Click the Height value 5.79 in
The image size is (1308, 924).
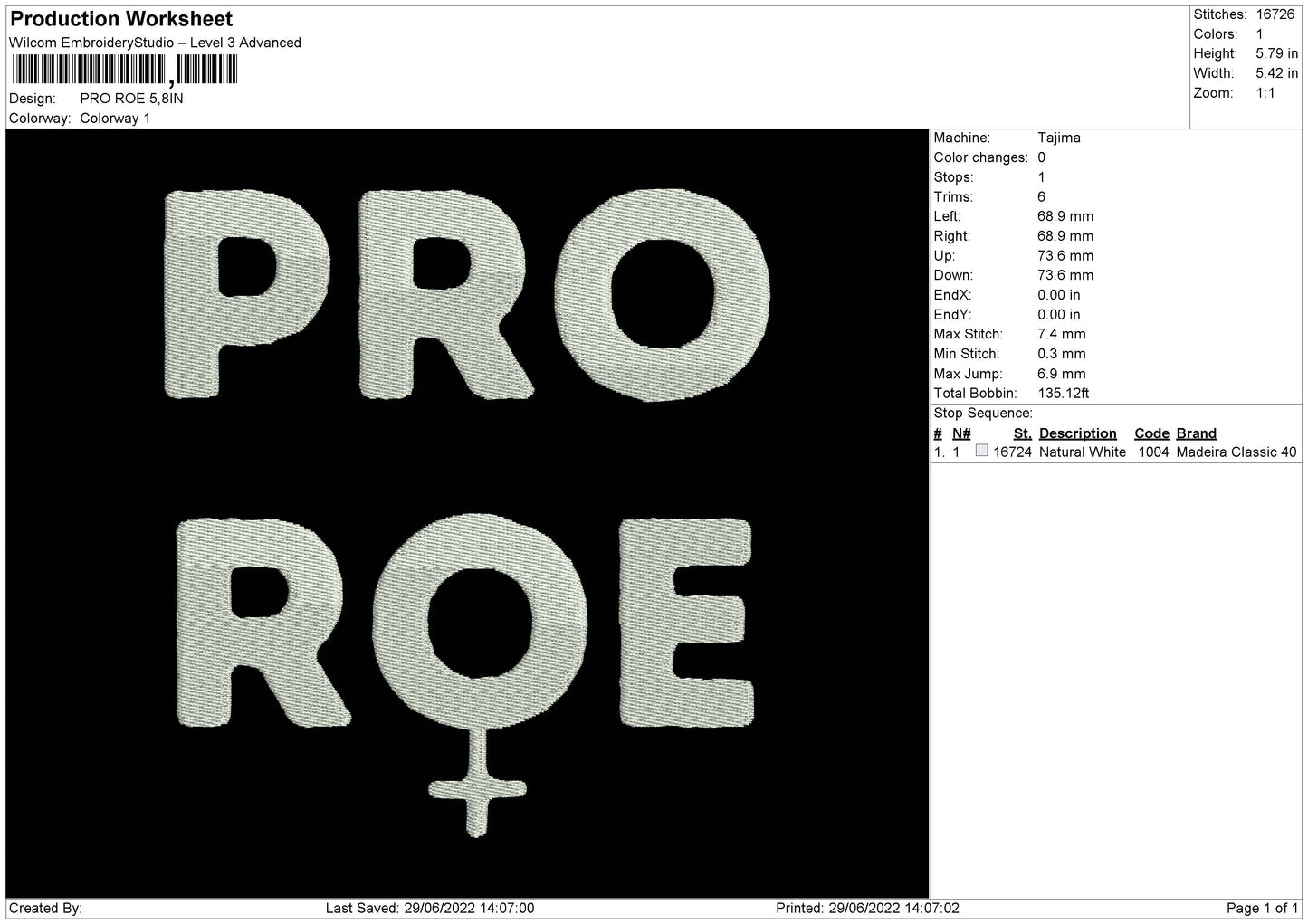[1276, 54]
